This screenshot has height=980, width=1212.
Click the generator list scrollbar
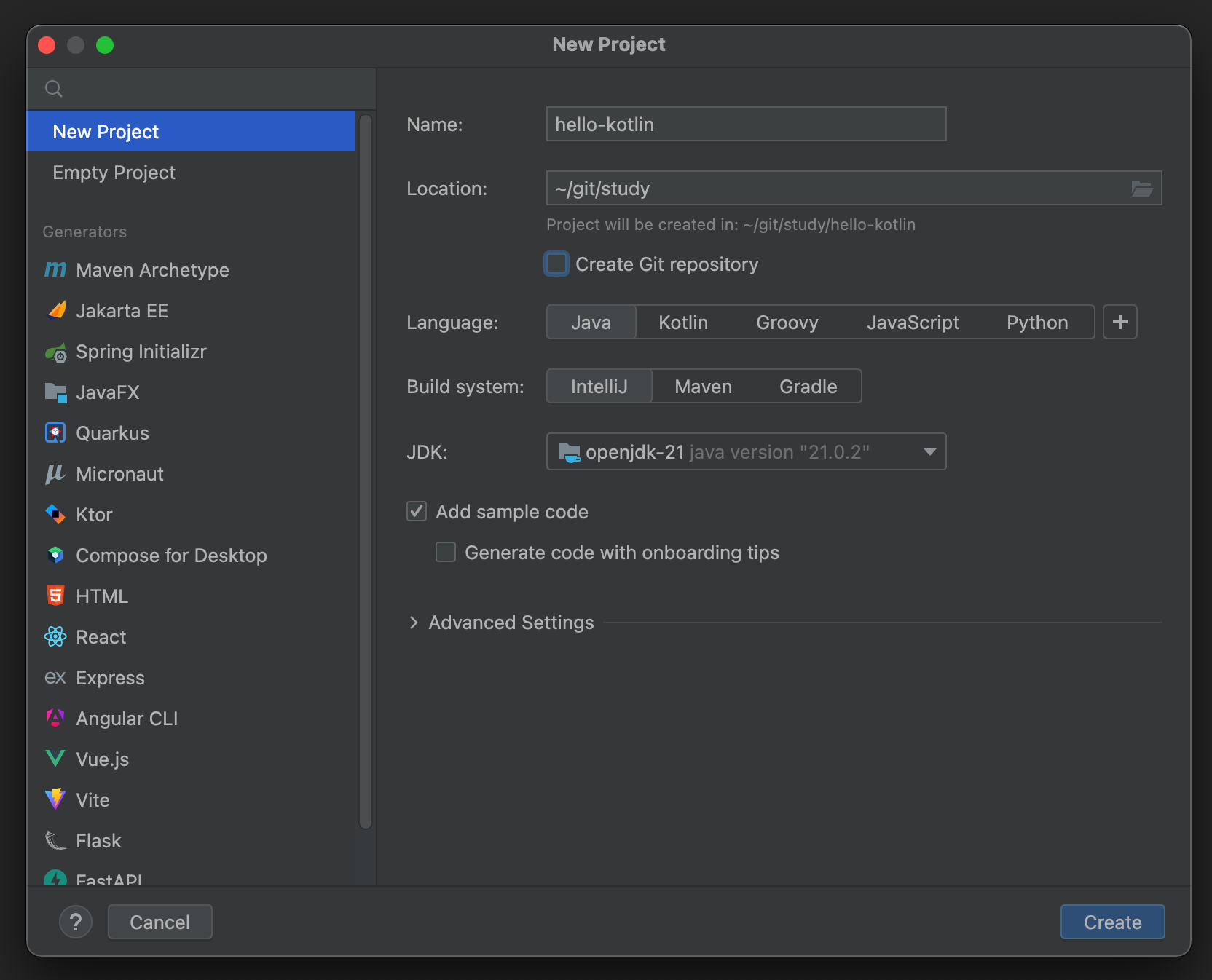click(x=366, y=472)
